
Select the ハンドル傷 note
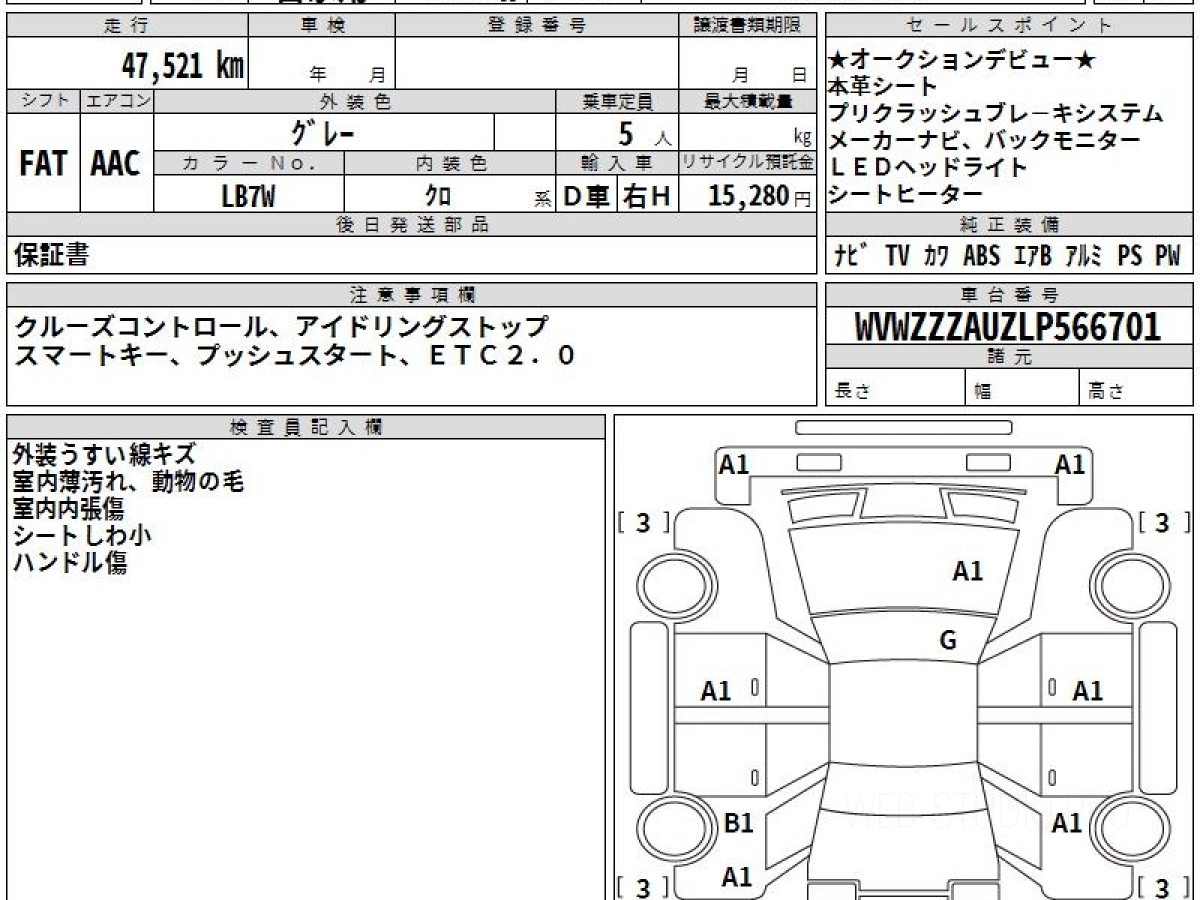pyautogui.click(x=69, y=562)
